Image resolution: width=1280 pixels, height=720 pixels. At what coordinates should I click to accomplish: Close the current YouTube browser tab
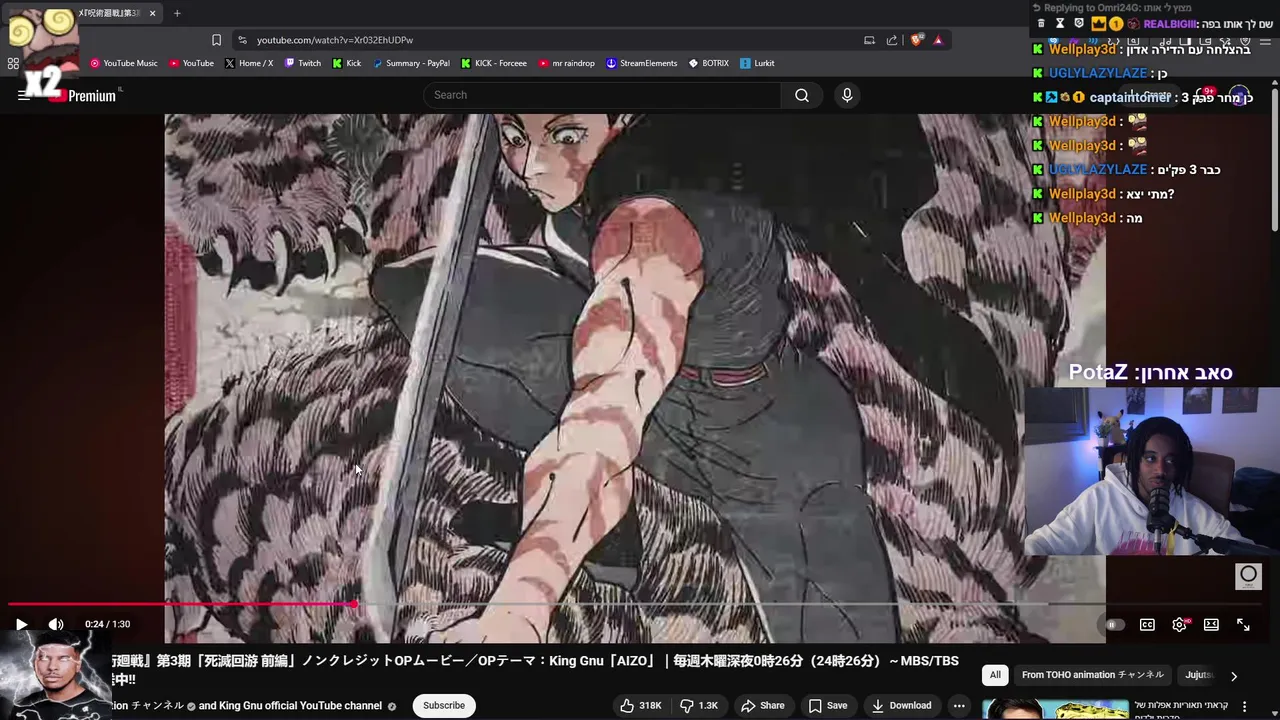click(152, 13)
